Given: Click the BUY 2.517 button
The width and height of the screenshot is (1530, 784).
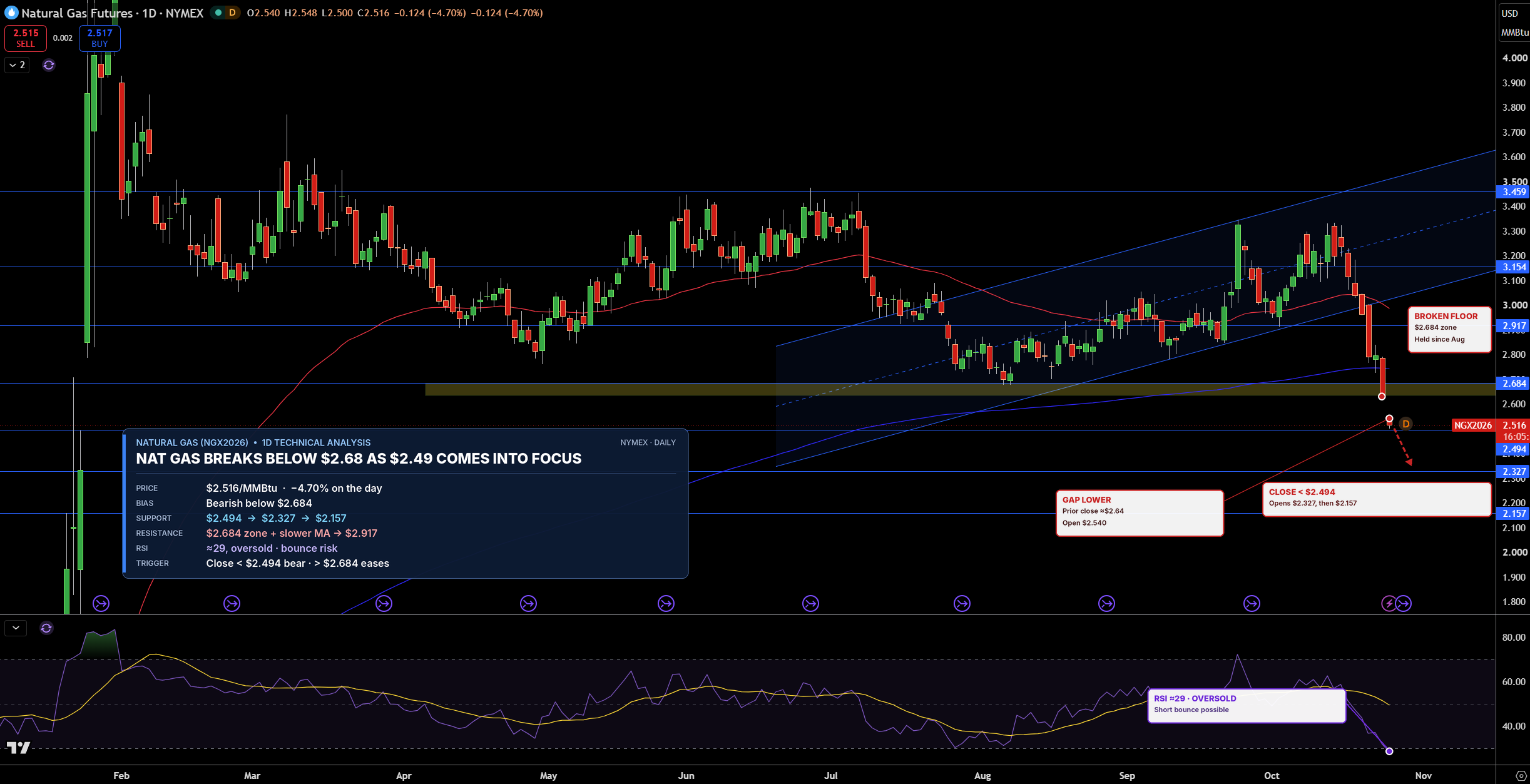Looking at the screenshot, I should tap(99, 38).
